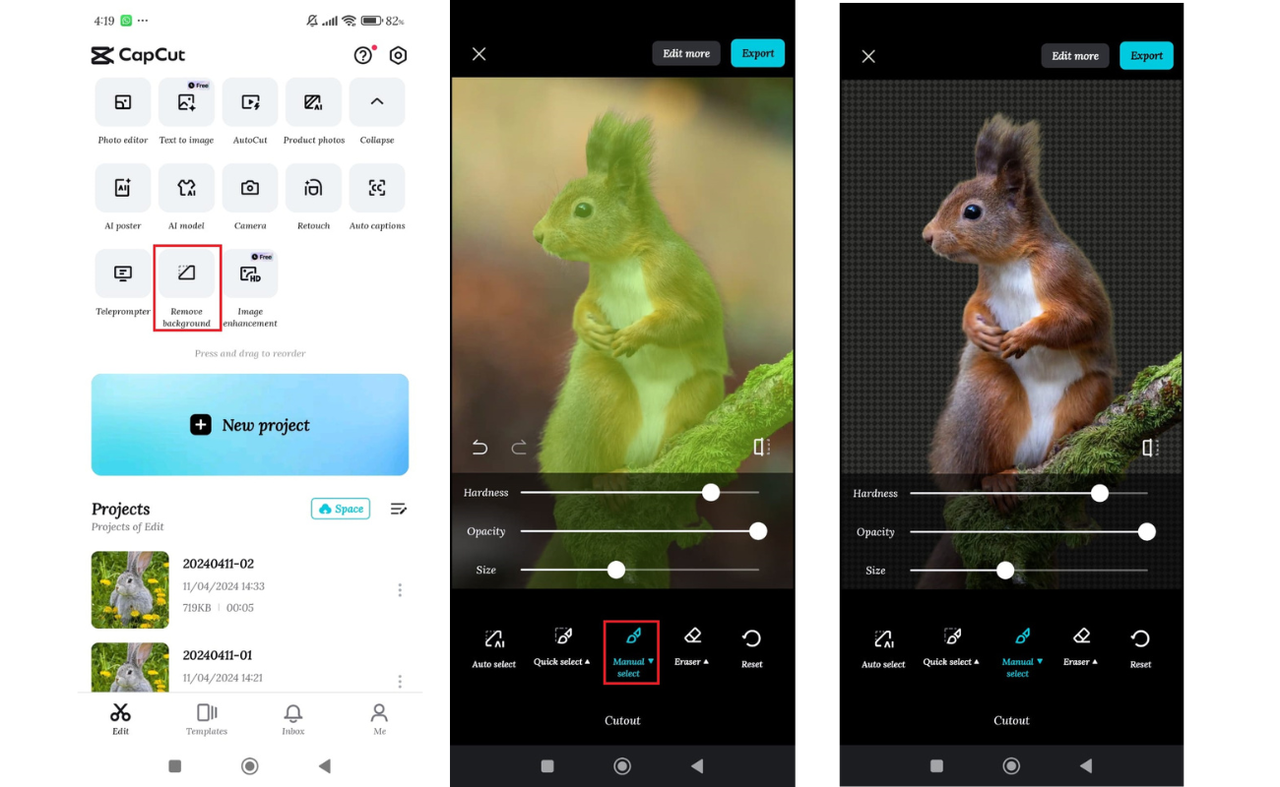
Task: Select Auto select on green-squirrel screen
Action: coord(494,648)
